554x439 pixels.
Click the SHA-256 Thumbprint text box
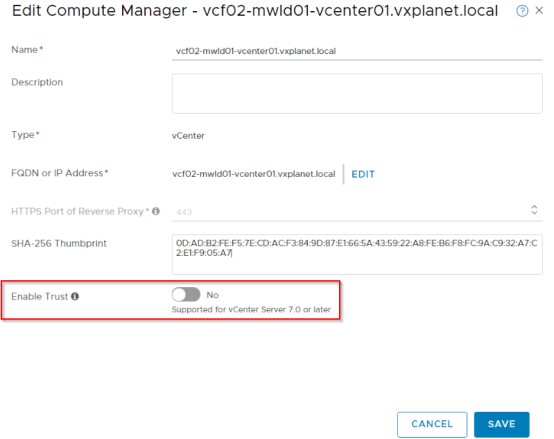point(357,254)
